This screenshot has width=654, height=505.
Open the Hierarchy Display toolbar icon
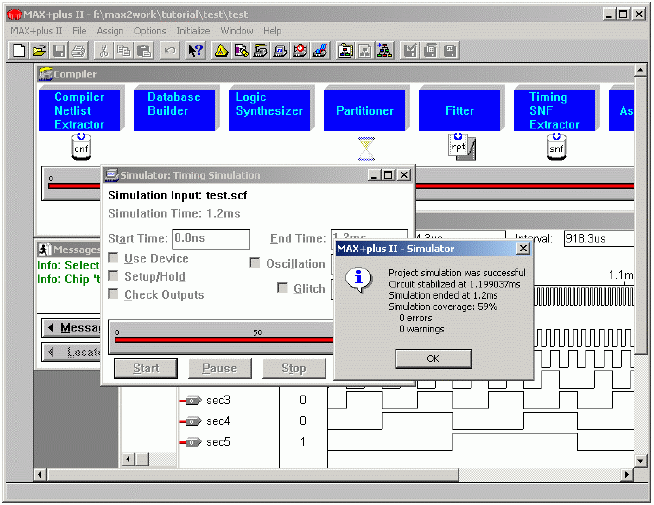(x=221, y=51)
